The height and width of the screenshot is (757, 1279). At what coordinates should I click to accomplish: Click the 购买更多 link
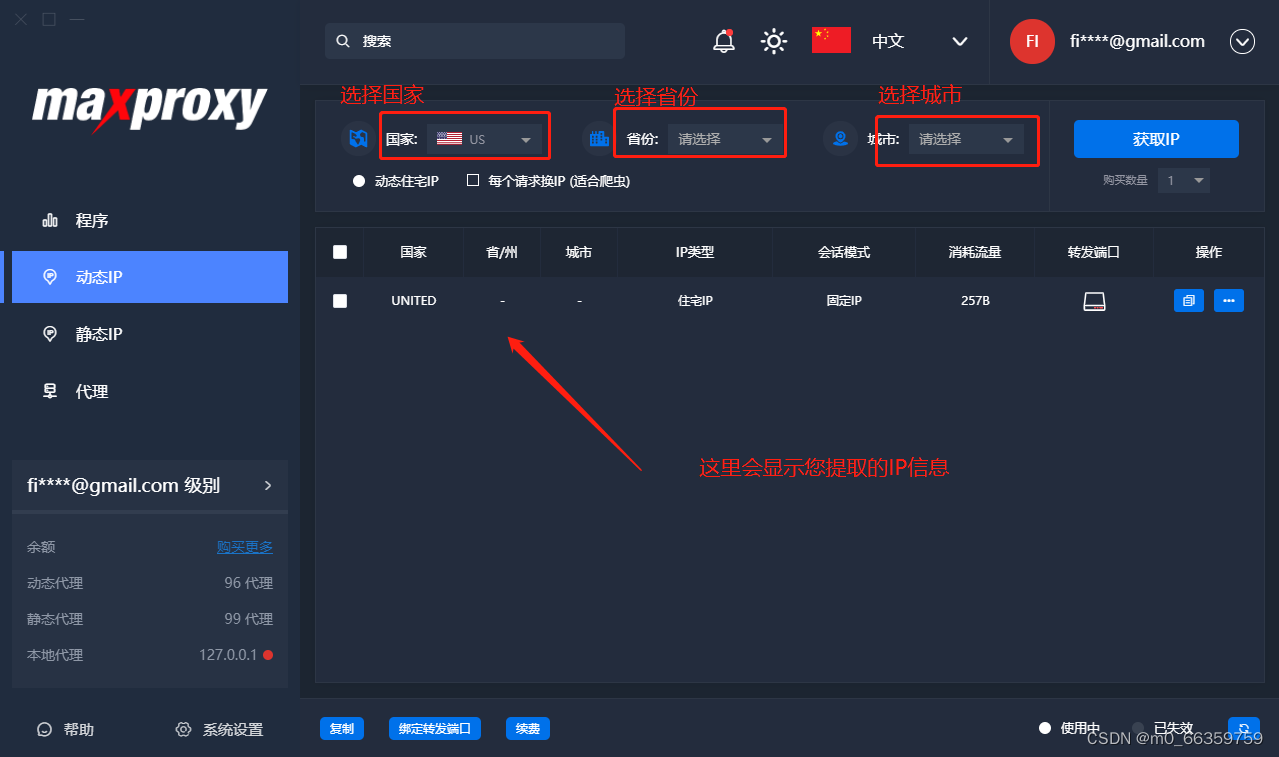pos(244,546)
